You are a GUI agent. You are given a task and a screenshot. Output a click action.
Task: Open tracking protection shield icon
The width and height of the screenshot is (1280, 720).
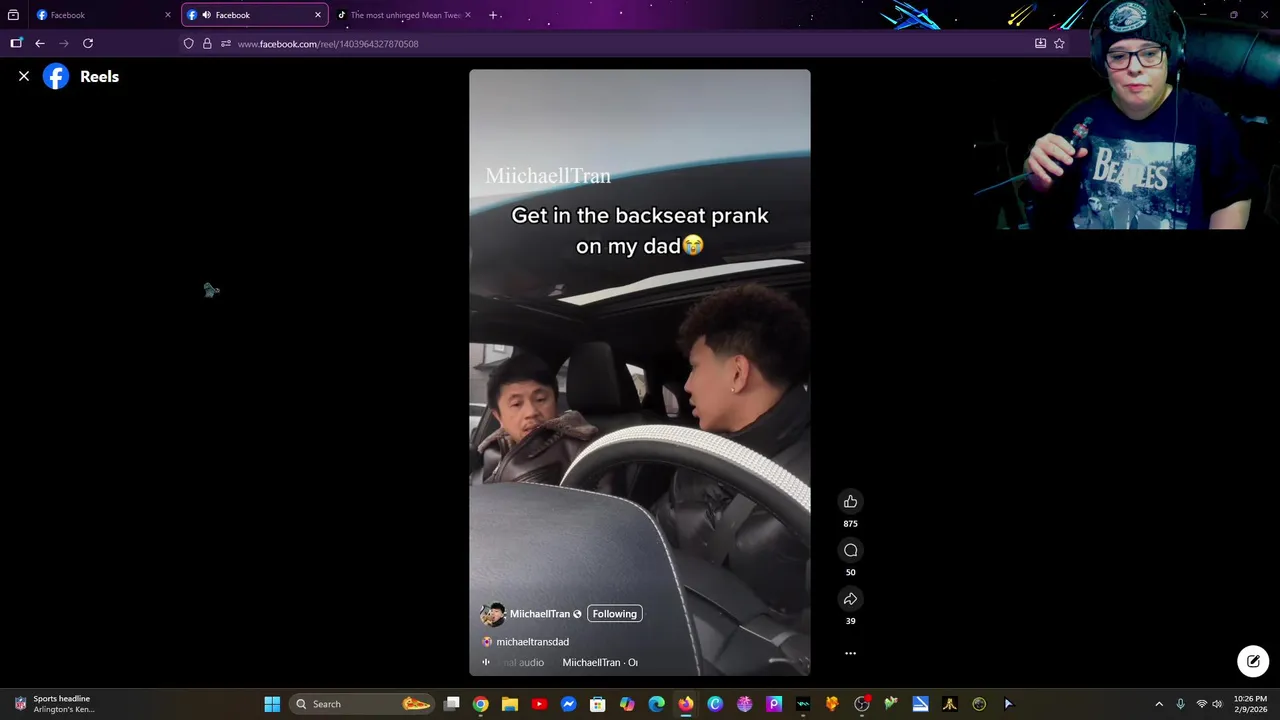(x=188, y=43)
